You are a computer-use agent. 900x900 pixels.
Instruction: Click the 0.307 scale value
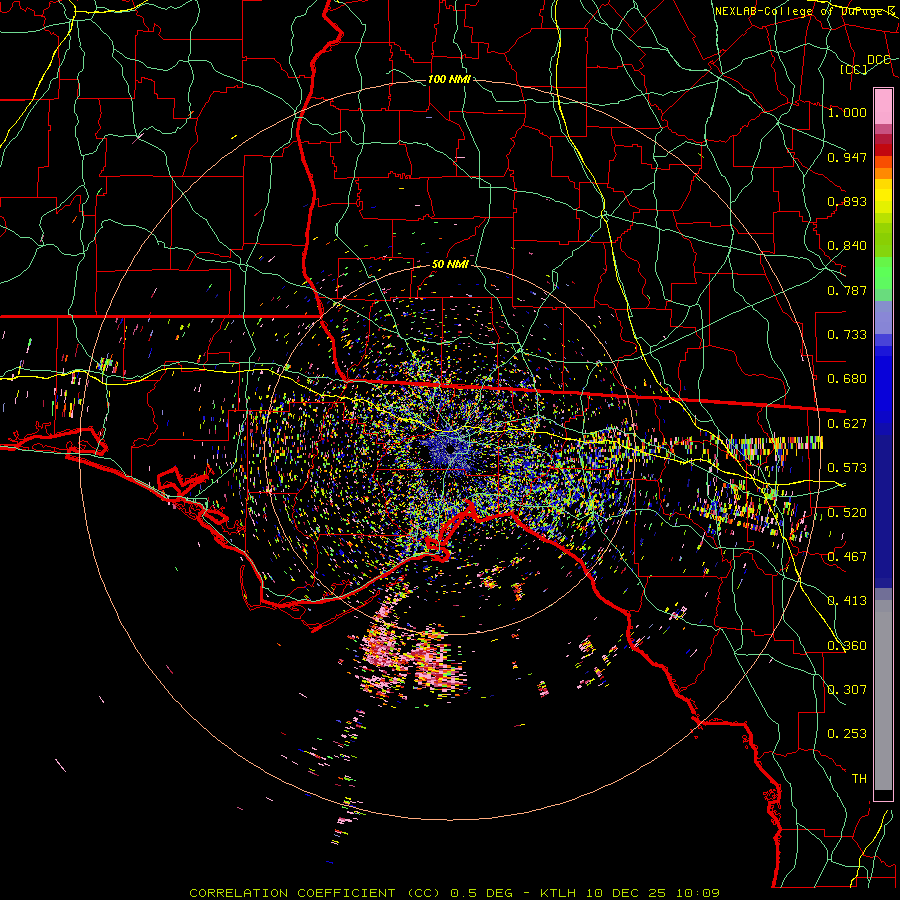point(847,689)
